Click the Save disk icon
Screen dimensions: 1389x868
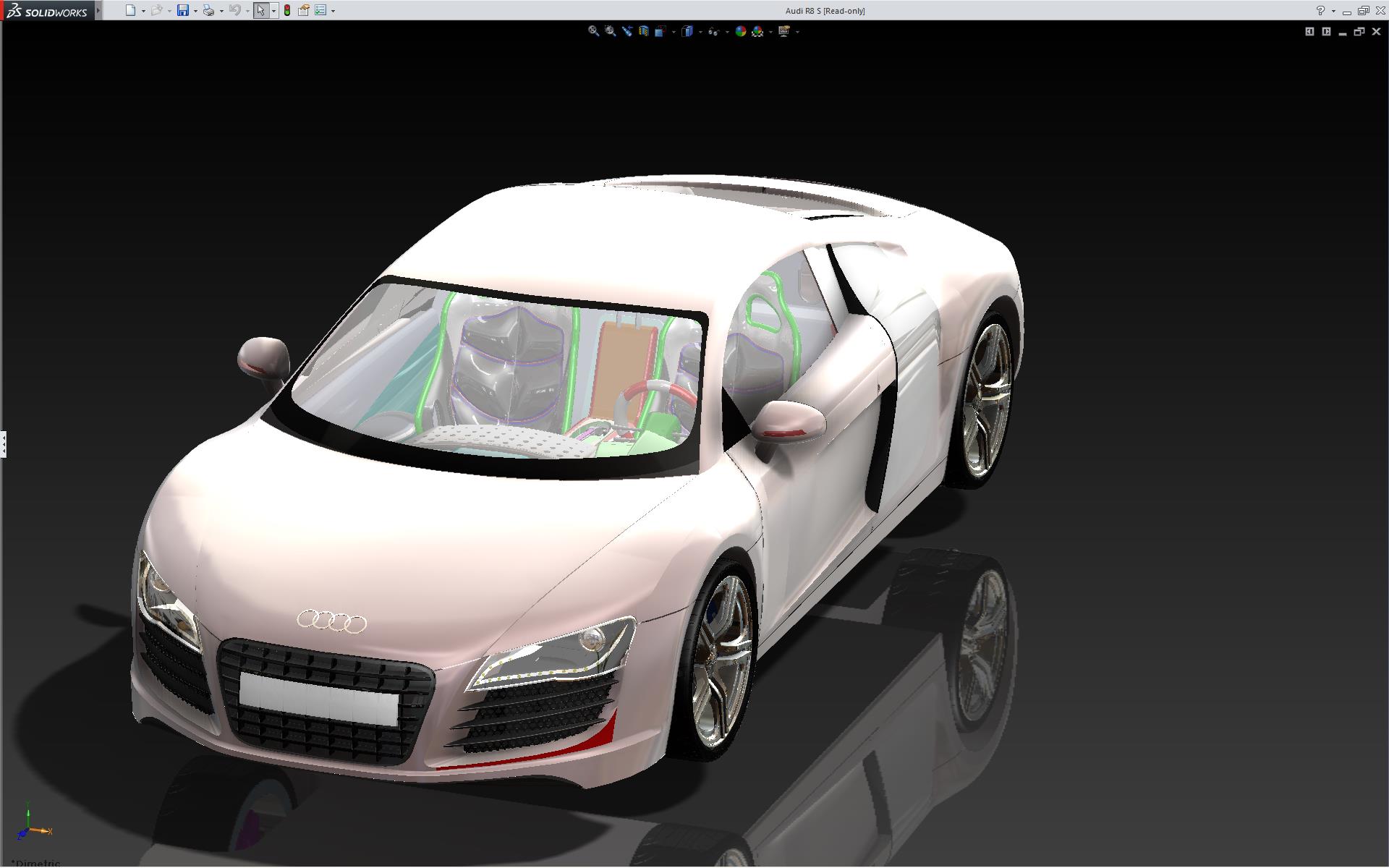[183, 10]
